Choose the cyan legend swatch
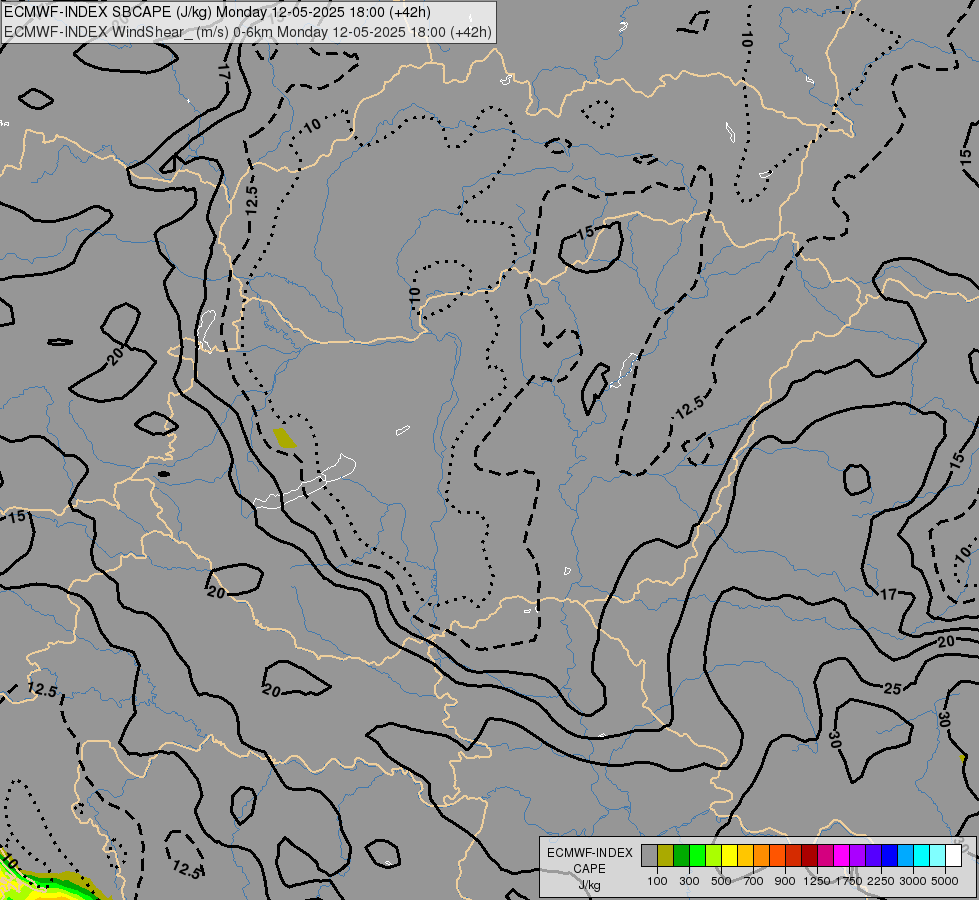Viewport: 979px width, 900px height. (x=921, y=856)
